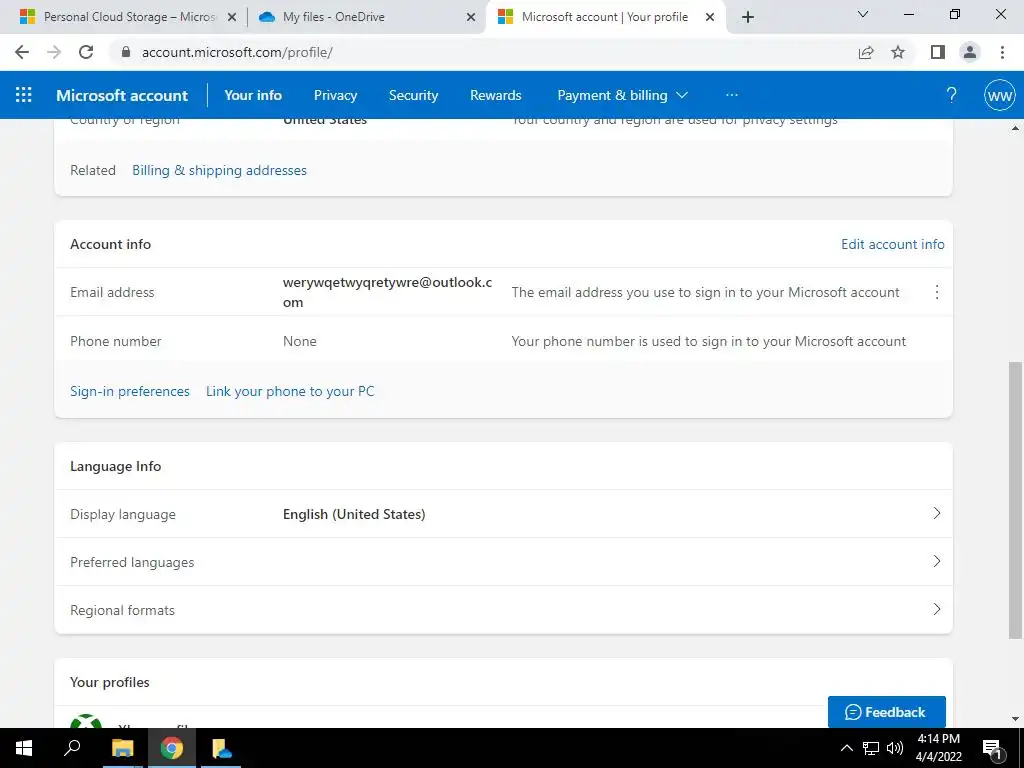Open the Privacy menu item
This screenshot has height=768, width=1024.
335,95
